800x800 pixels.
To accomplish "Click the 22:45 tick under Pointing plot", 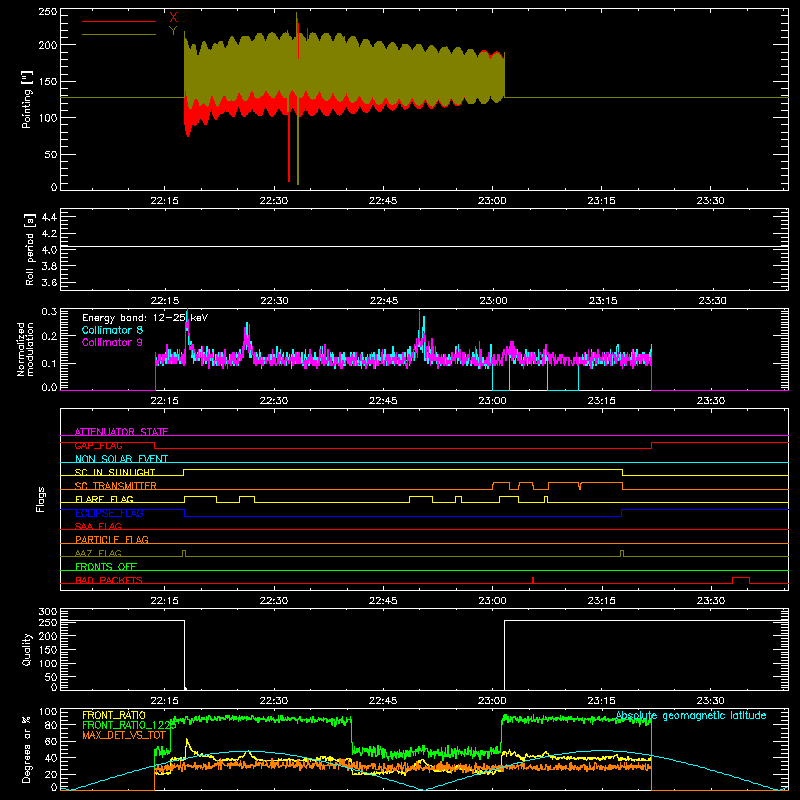I will click(x=383, y=201).
